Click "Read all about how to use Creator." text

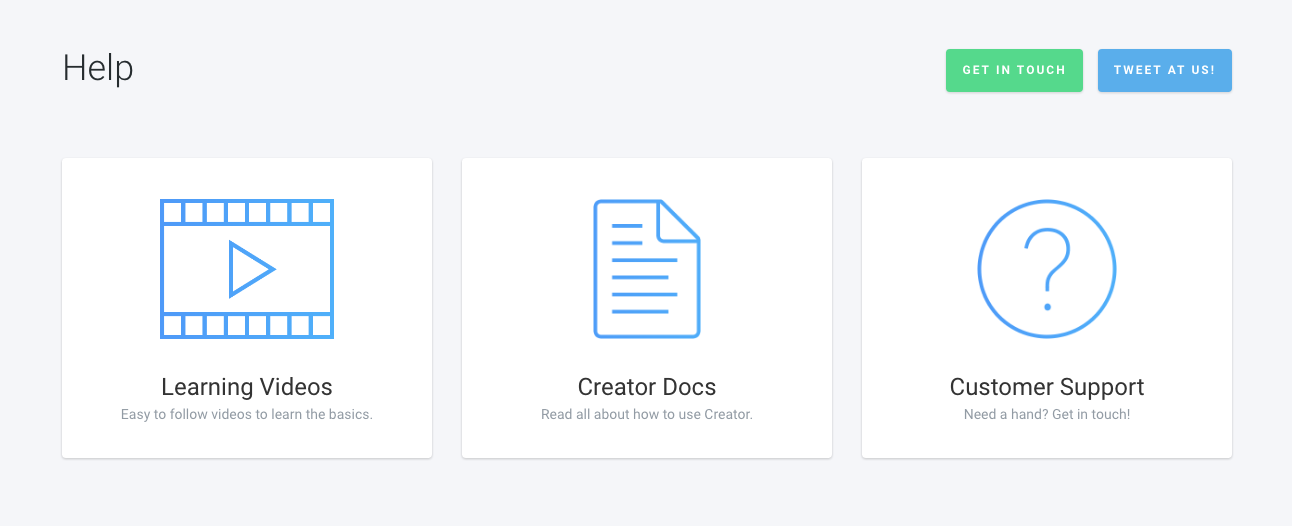[x=647, y=414]
